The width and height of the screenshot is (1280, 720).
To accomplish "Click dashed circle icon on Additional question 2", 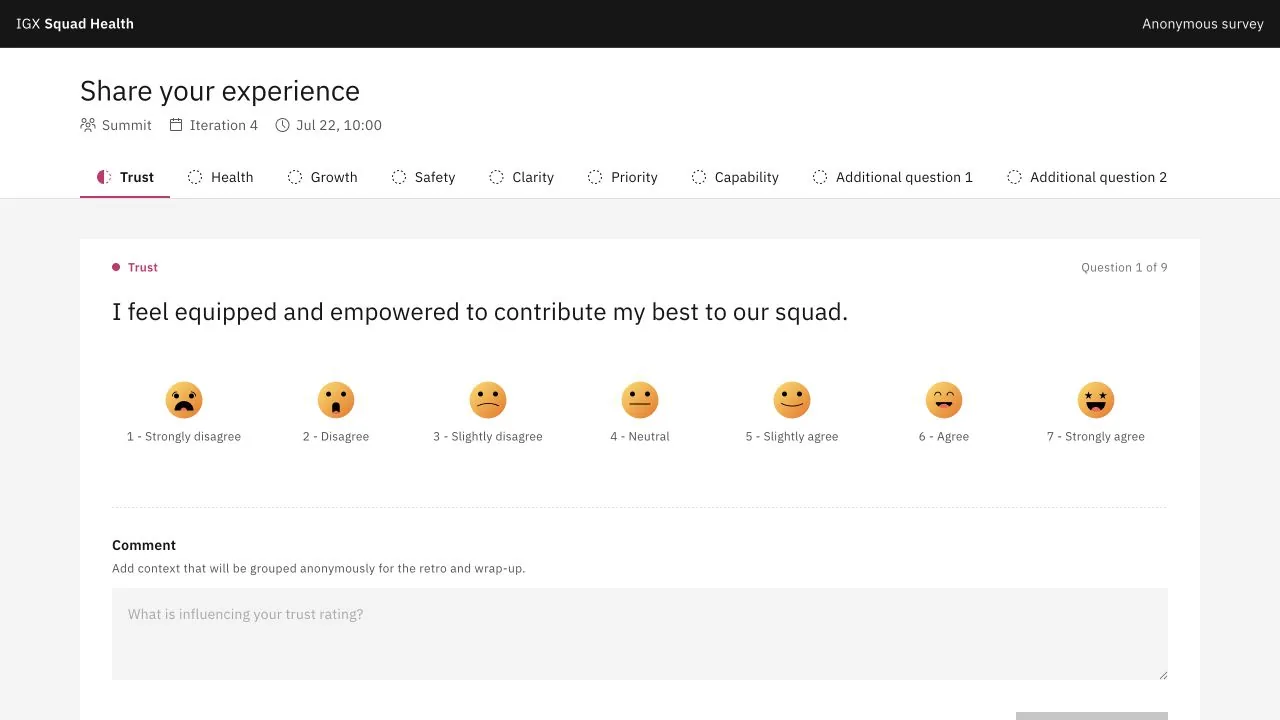I will click(x=1014, y=177).
